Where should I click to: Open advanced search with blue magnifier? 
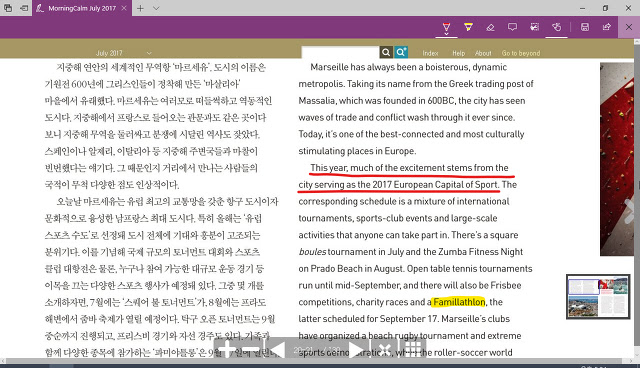[x=401, y=52]
